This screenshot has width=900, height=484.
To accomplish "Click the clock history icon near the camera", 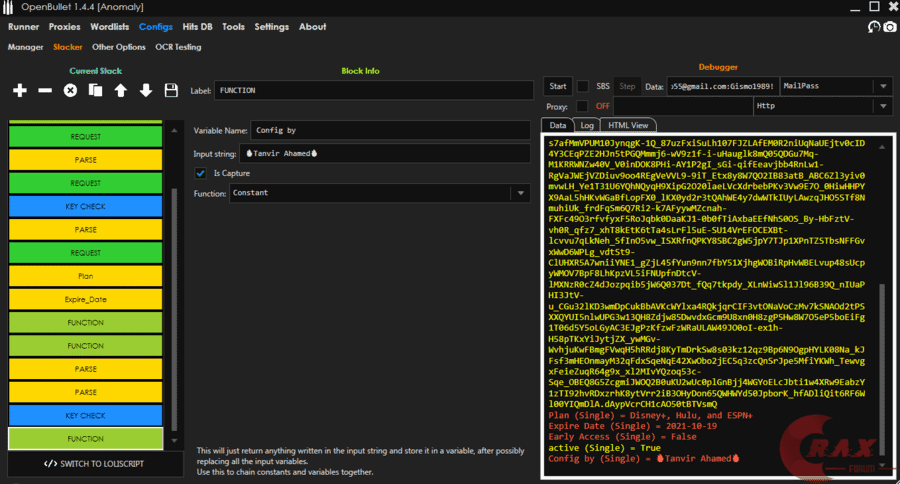I will (x=872, y=27).
